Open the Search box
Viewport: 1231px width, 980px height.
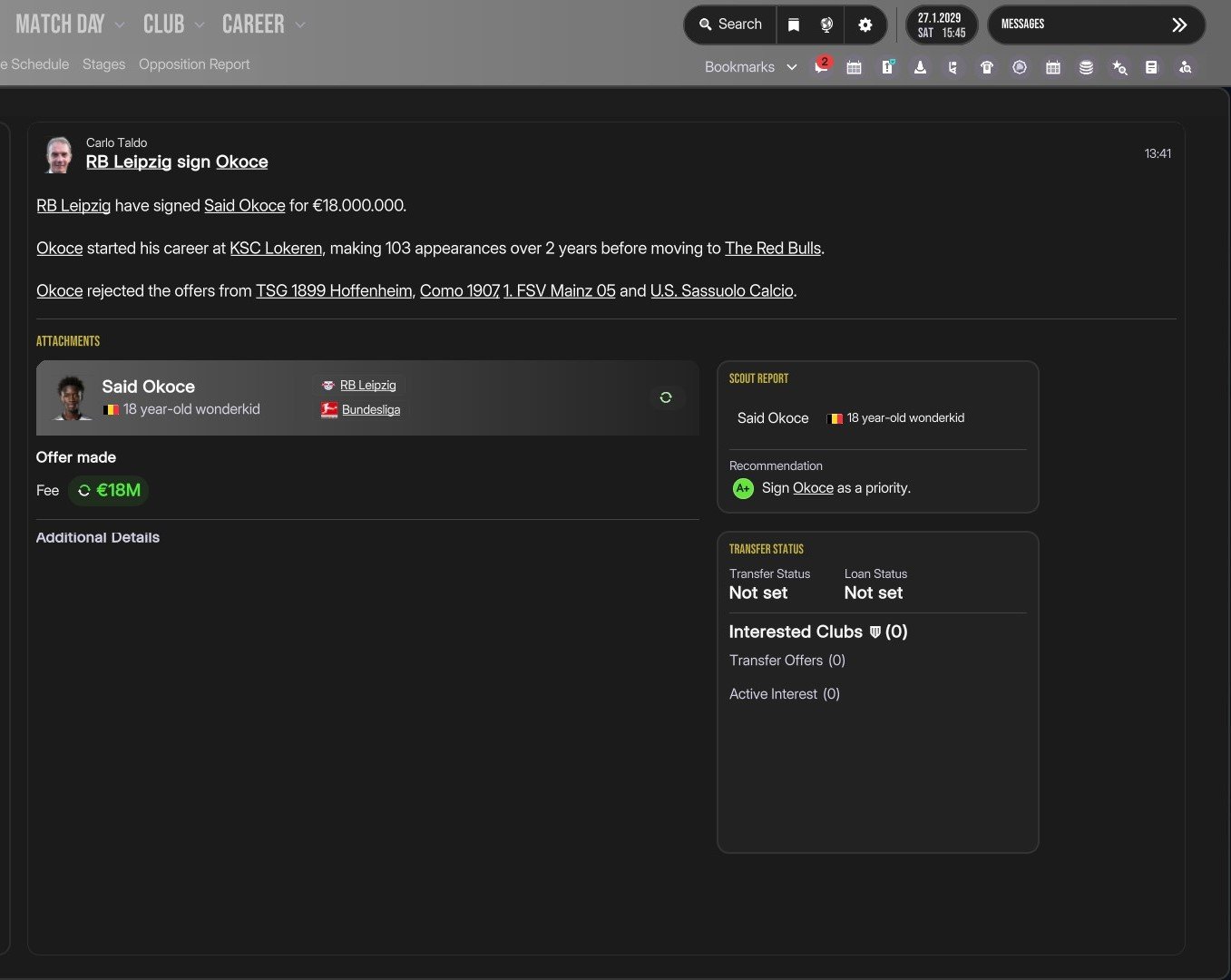[x=730, y=24]
